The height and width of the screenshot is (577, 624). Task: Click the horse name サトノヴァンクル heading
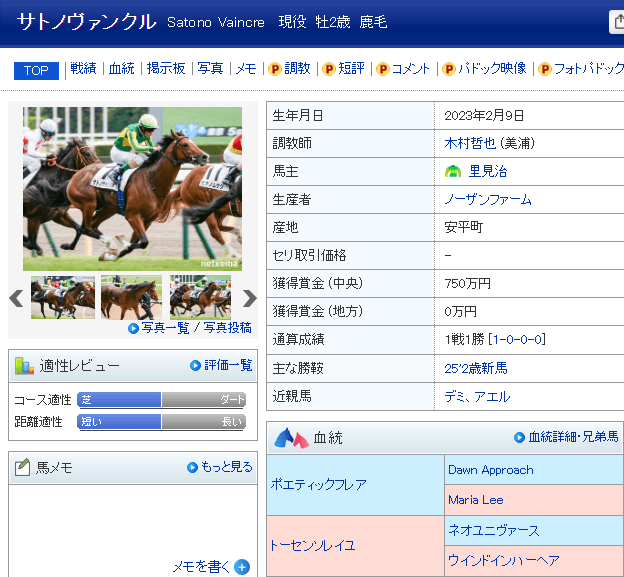87,21
